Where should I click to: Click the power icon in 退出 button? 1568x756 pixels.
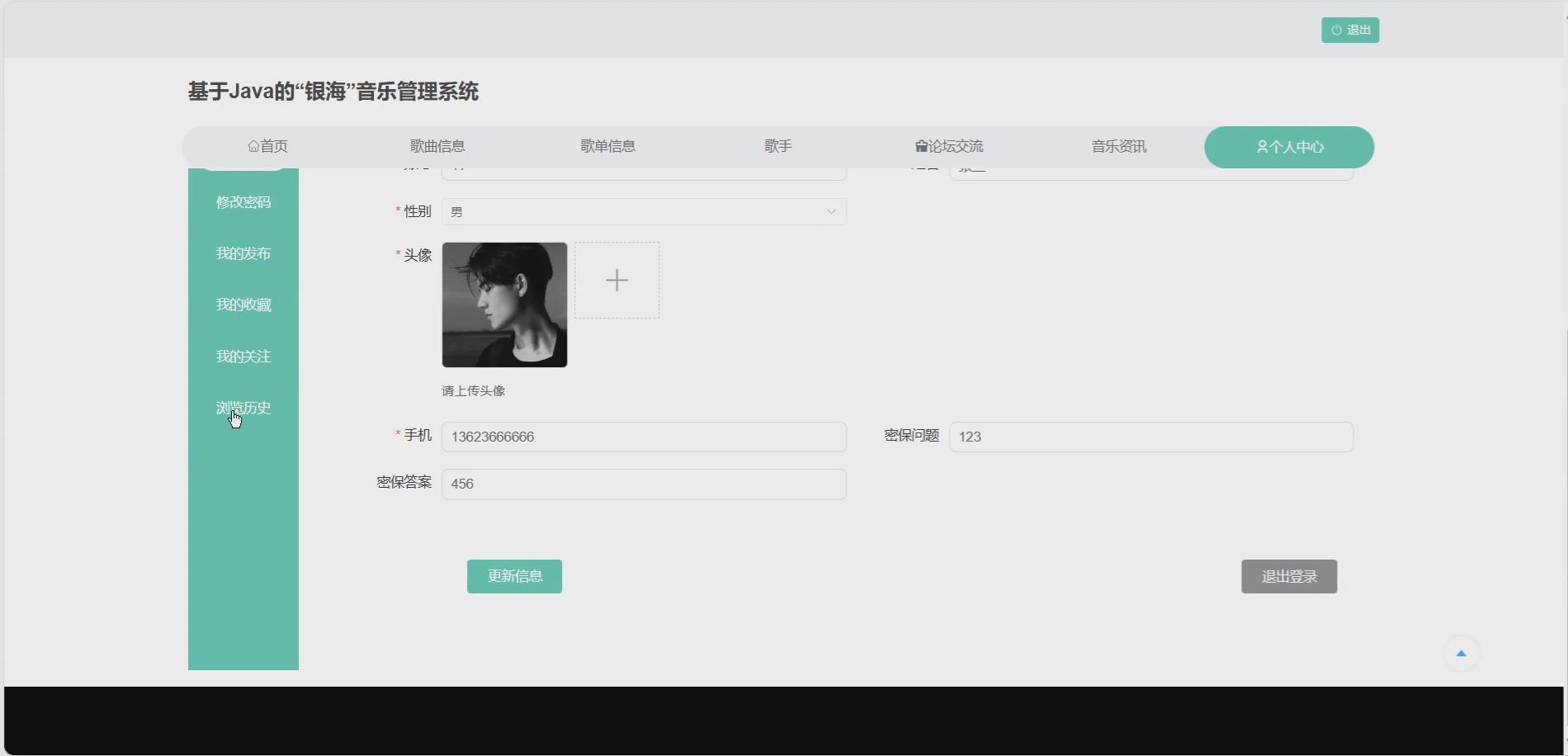pyautogui.click(x=1335, y=30)
